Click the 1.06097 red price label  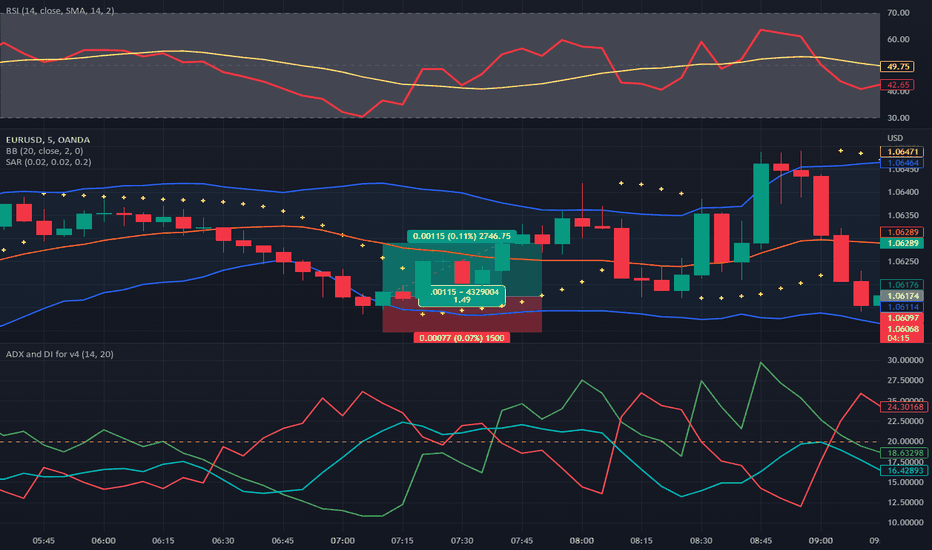[x=902, y=318]
